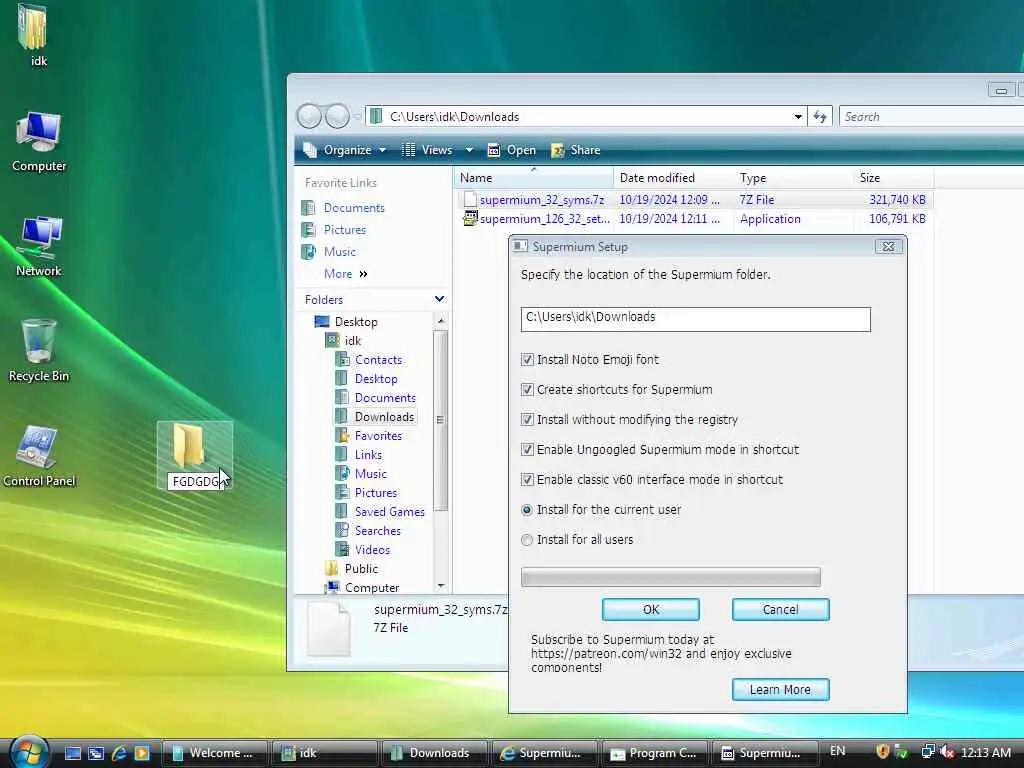Viewport: 1024px width, 768px height.
Task: Click the security shield tray icon
Action: 883,752
